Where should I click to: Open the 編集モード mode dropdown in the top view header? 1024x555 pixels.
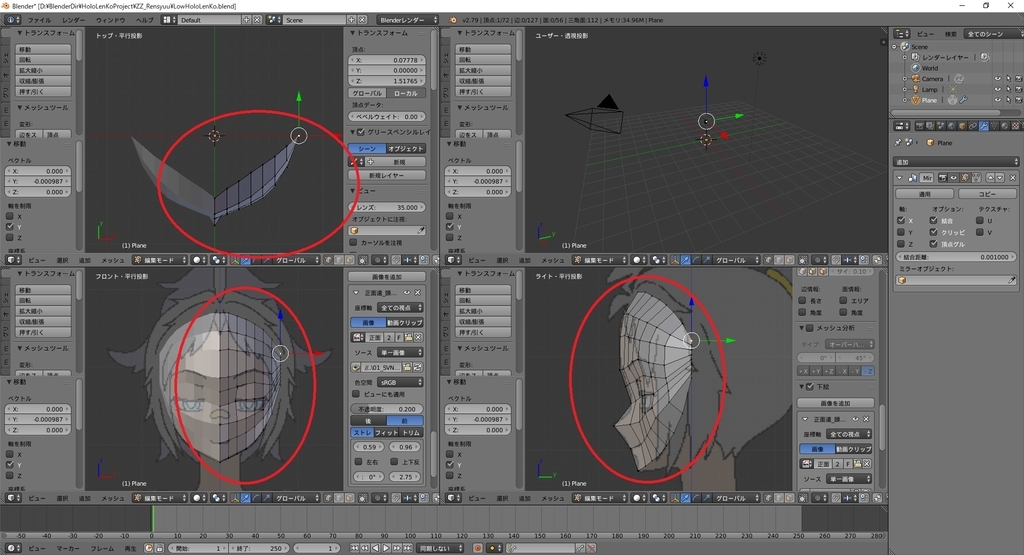pos(161,260)
